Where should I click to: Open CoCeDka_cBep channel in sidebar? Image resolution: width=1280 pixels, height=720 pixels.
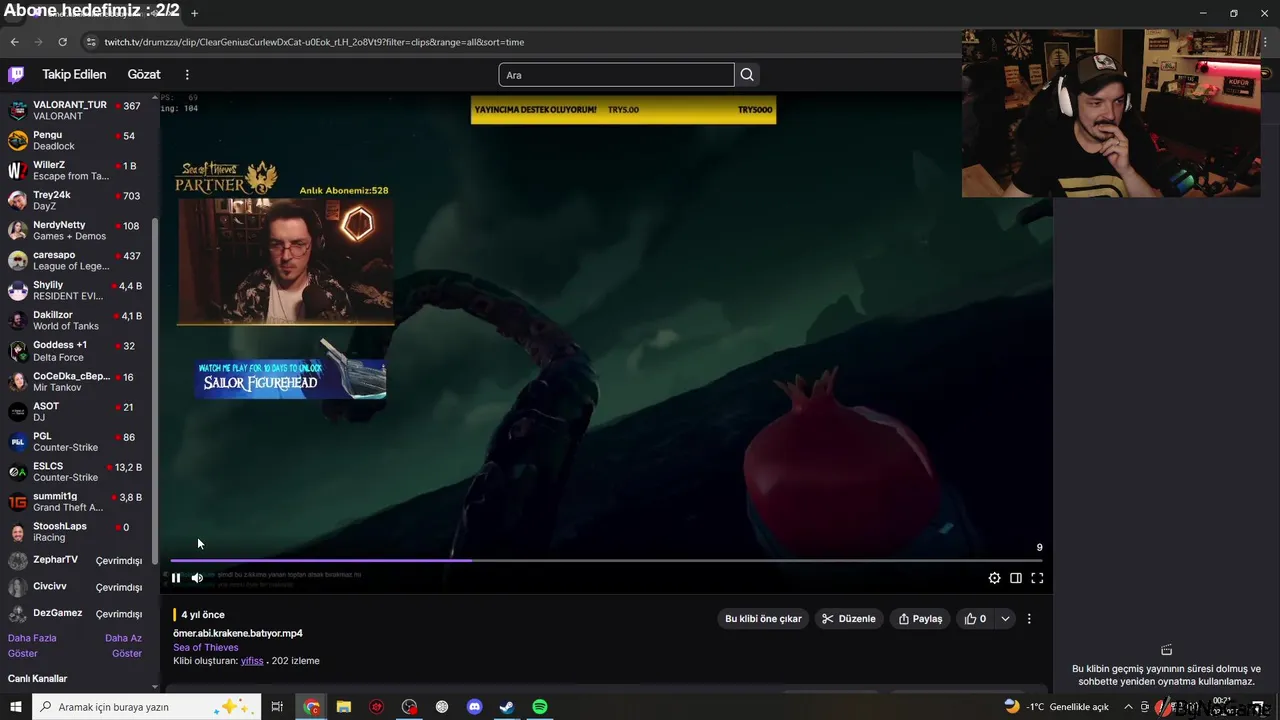[78, 381]
